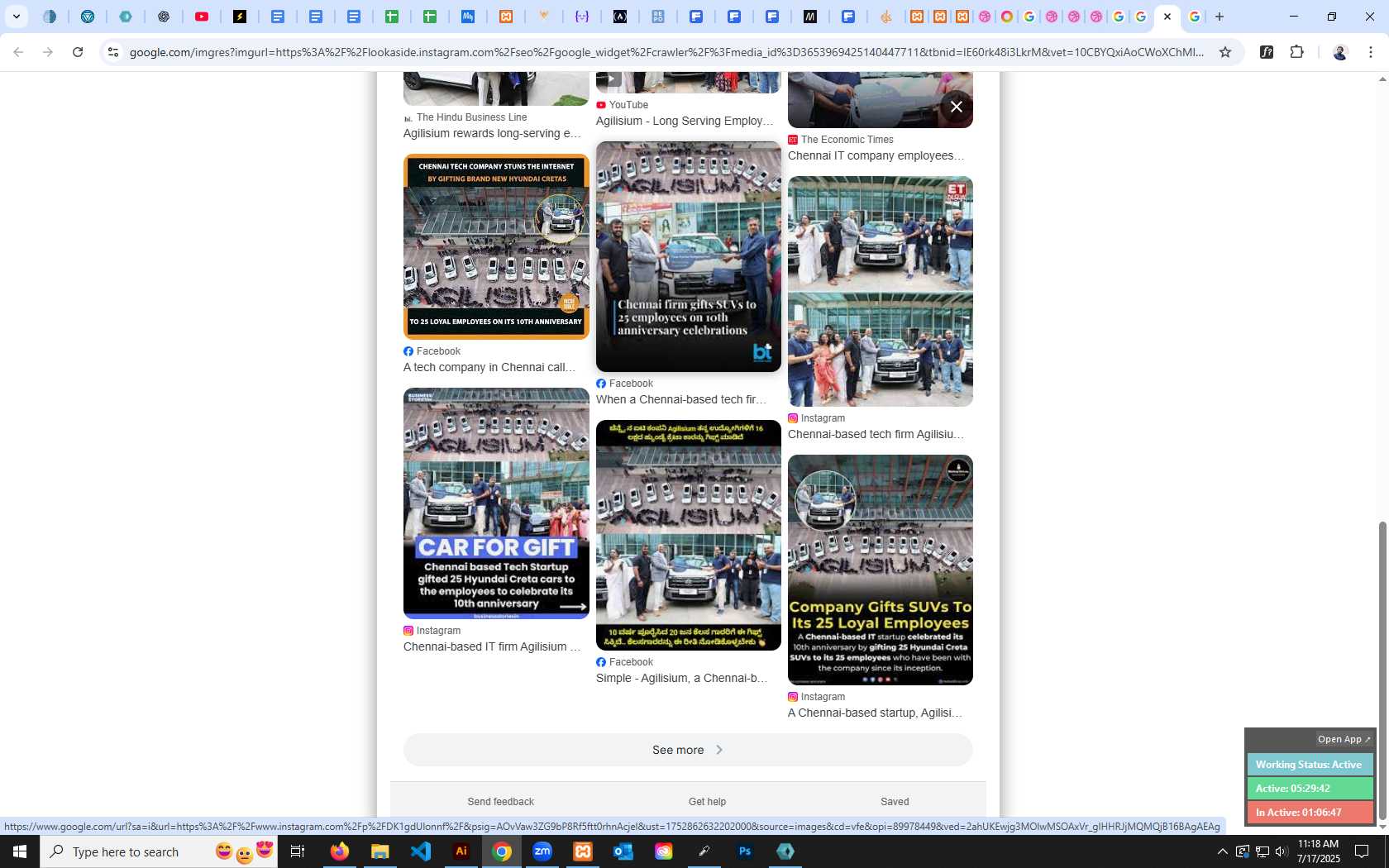Click the Working Status: Active indicator
Screen dimensions: 1389x868
click(1310, 765)
